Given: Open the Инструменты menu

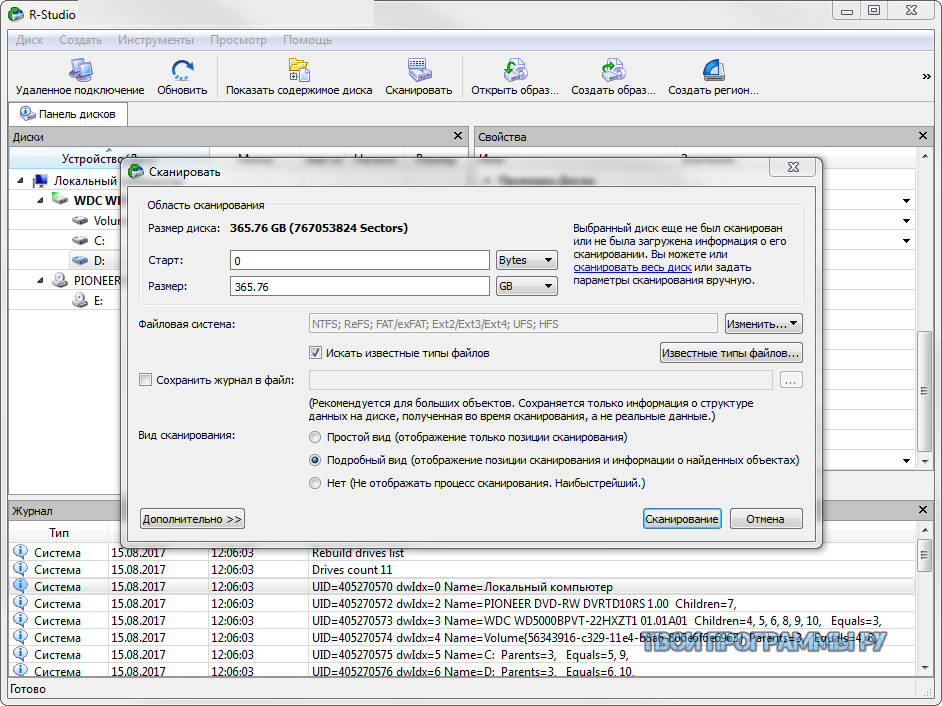Looking at the screenshot, I should click(156, 40).
